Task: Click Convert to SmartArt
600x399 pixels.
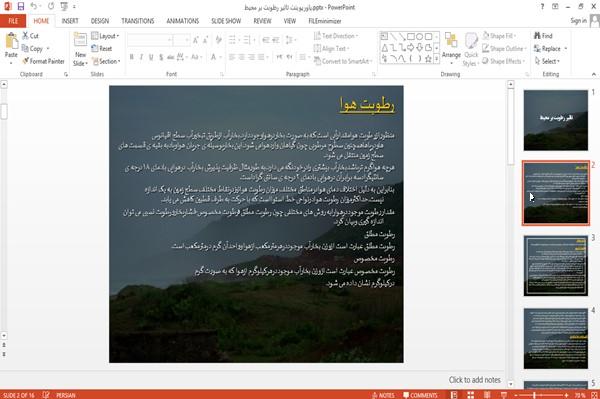Action: [343, 61]
